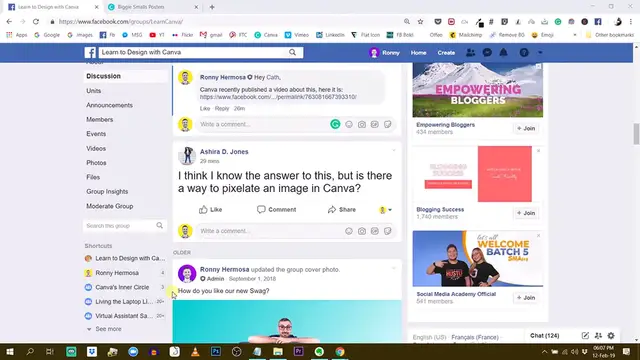
Task: Open Events in group sidebar
Action: tap(96, 134)
